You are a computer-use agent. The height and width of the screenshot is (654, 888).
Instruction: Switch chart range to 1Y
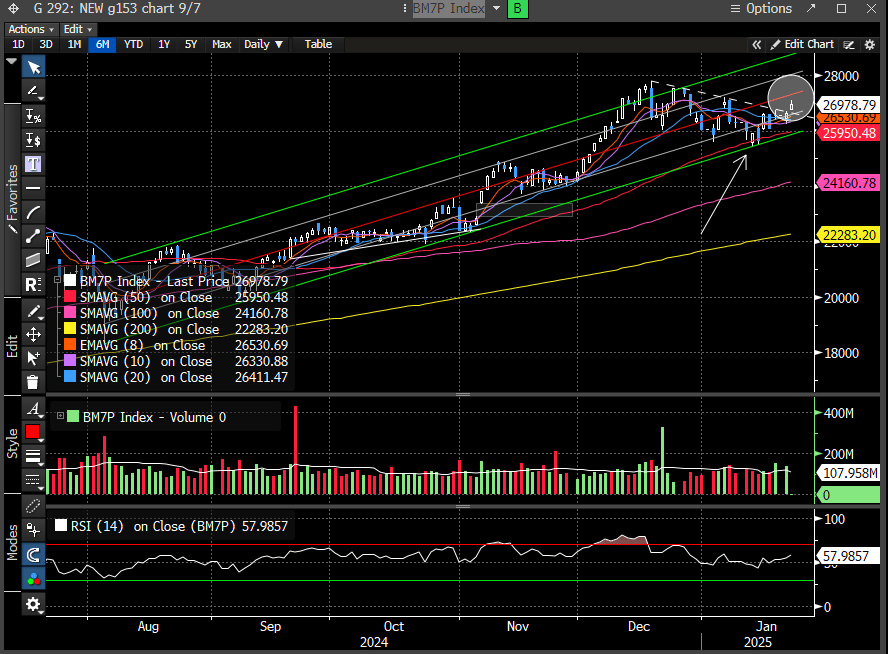[x=164, y=44]
